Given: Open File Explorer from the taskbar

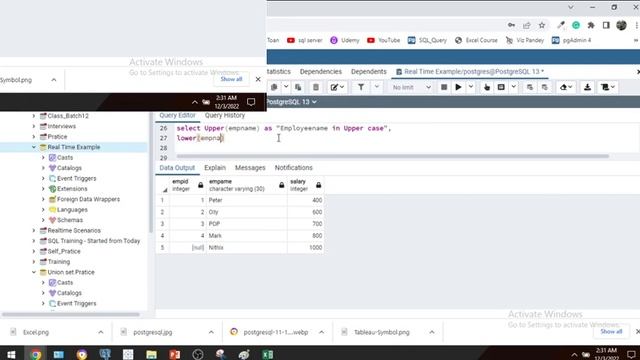Looking at the screenshot, I should point(151,354).
